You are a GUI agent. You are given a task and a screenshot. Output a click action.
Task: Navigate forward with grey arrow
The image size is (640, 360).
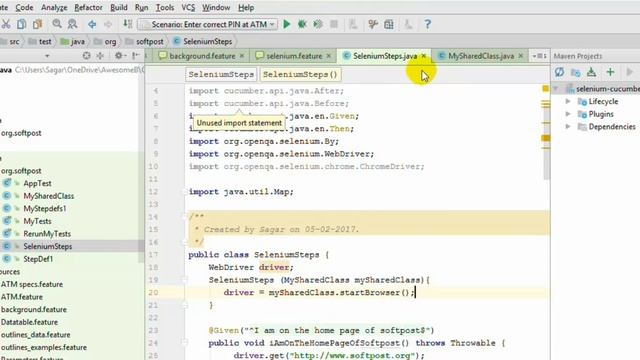click(x=108, y=24)
